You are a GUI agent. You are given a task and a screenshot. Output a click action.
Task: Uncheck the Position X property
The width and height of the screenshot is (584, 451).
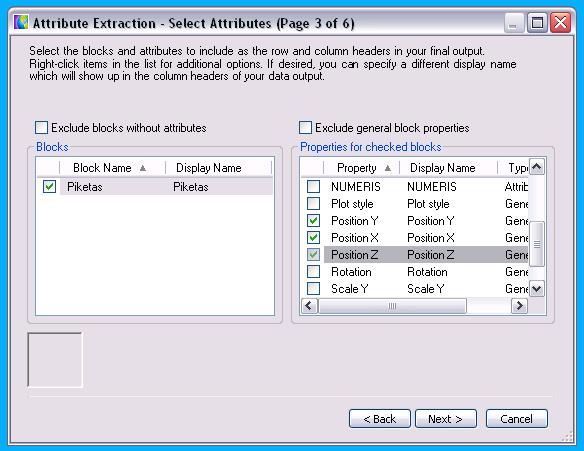[x=313, y=238]
